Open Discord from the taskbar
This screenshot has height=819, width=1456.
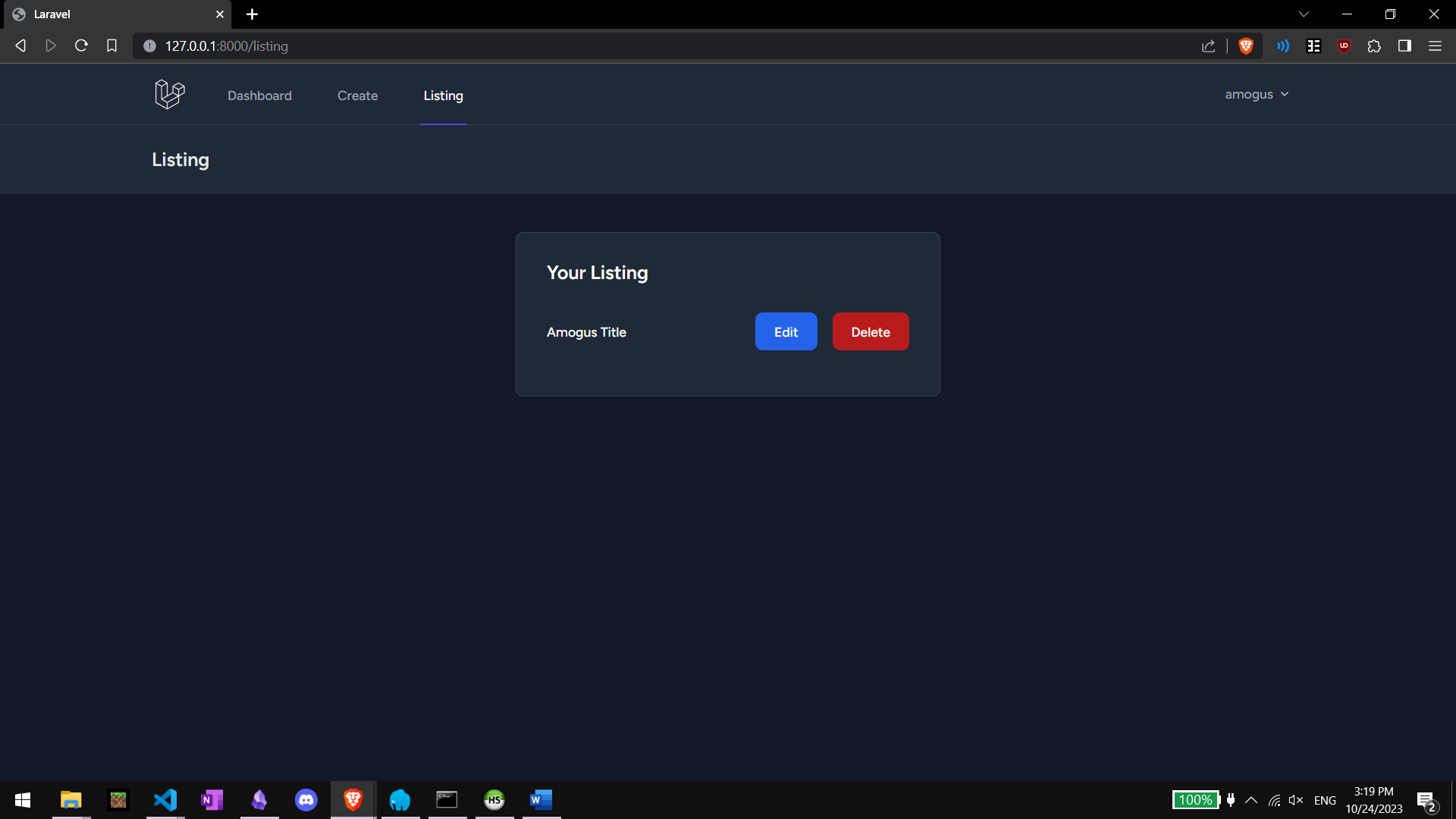tap(306, 800)
